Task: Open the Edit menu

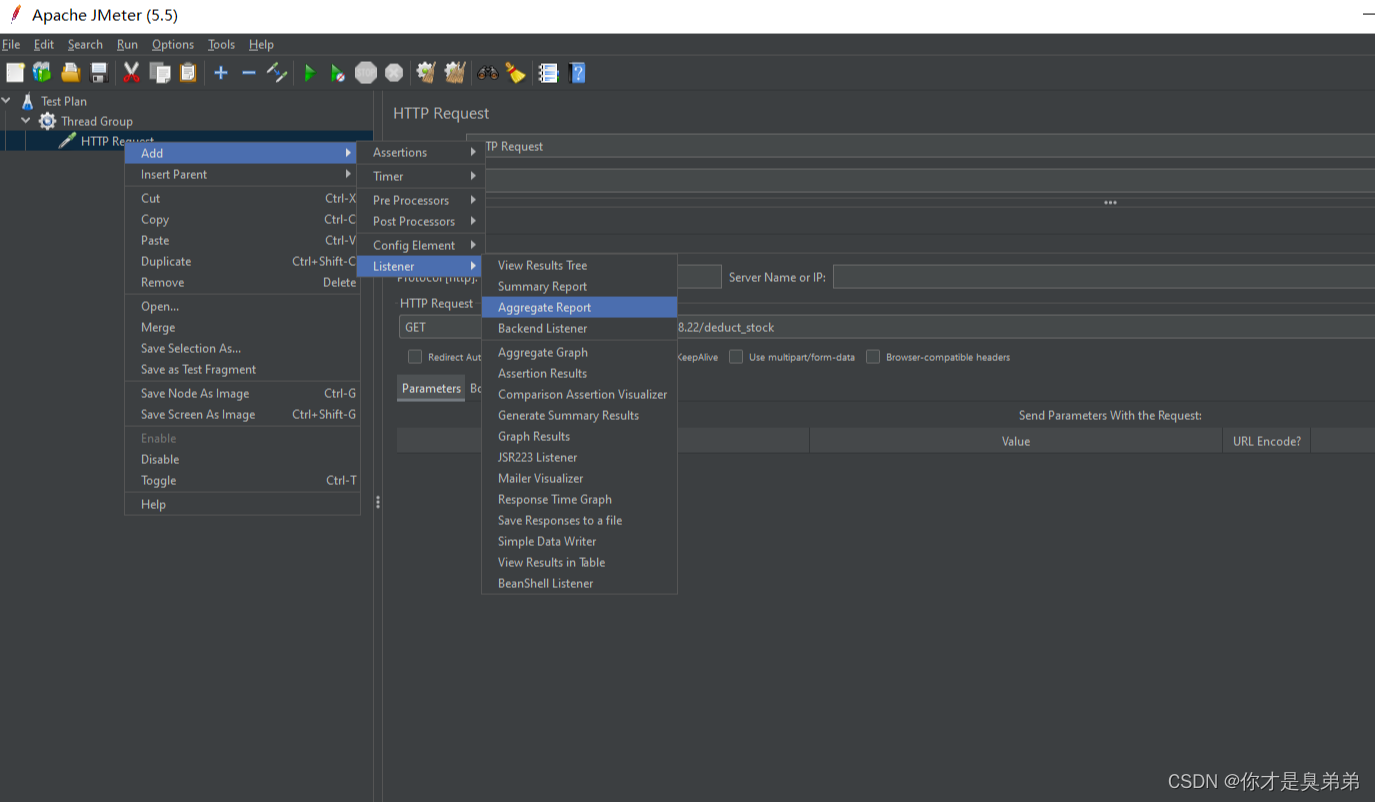Action: (44, 44)
